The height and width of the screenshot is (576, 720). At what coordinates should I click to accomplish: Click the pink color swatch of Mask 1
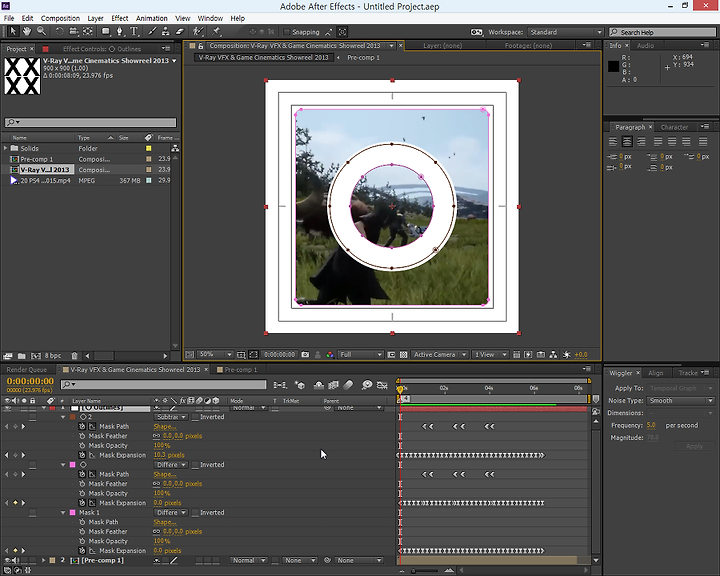[73, 513]
